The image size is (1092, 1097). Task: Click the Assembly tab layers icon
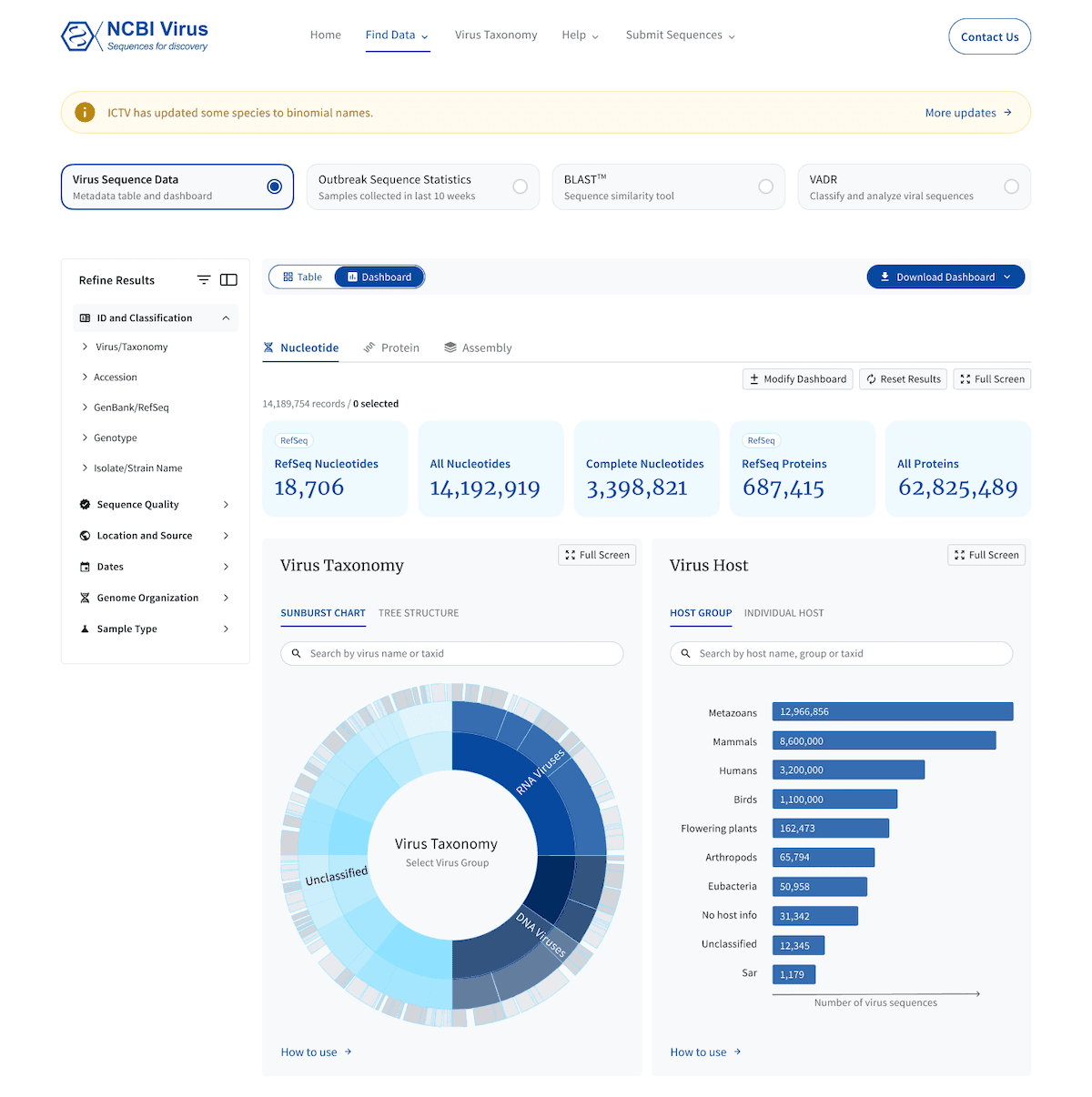(450, 347)
